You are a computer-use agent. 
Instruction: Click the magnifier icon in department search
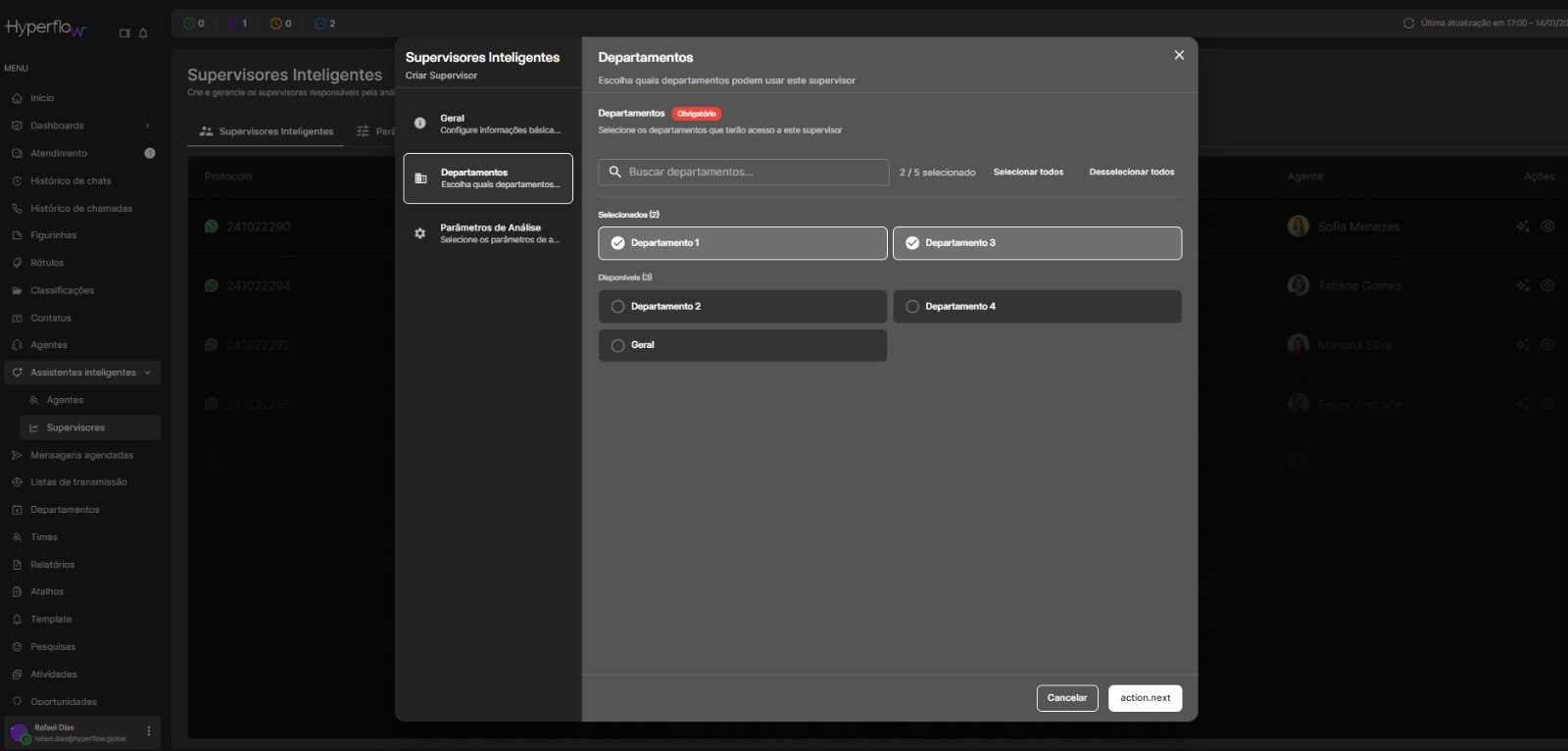[x=615, y=173]
